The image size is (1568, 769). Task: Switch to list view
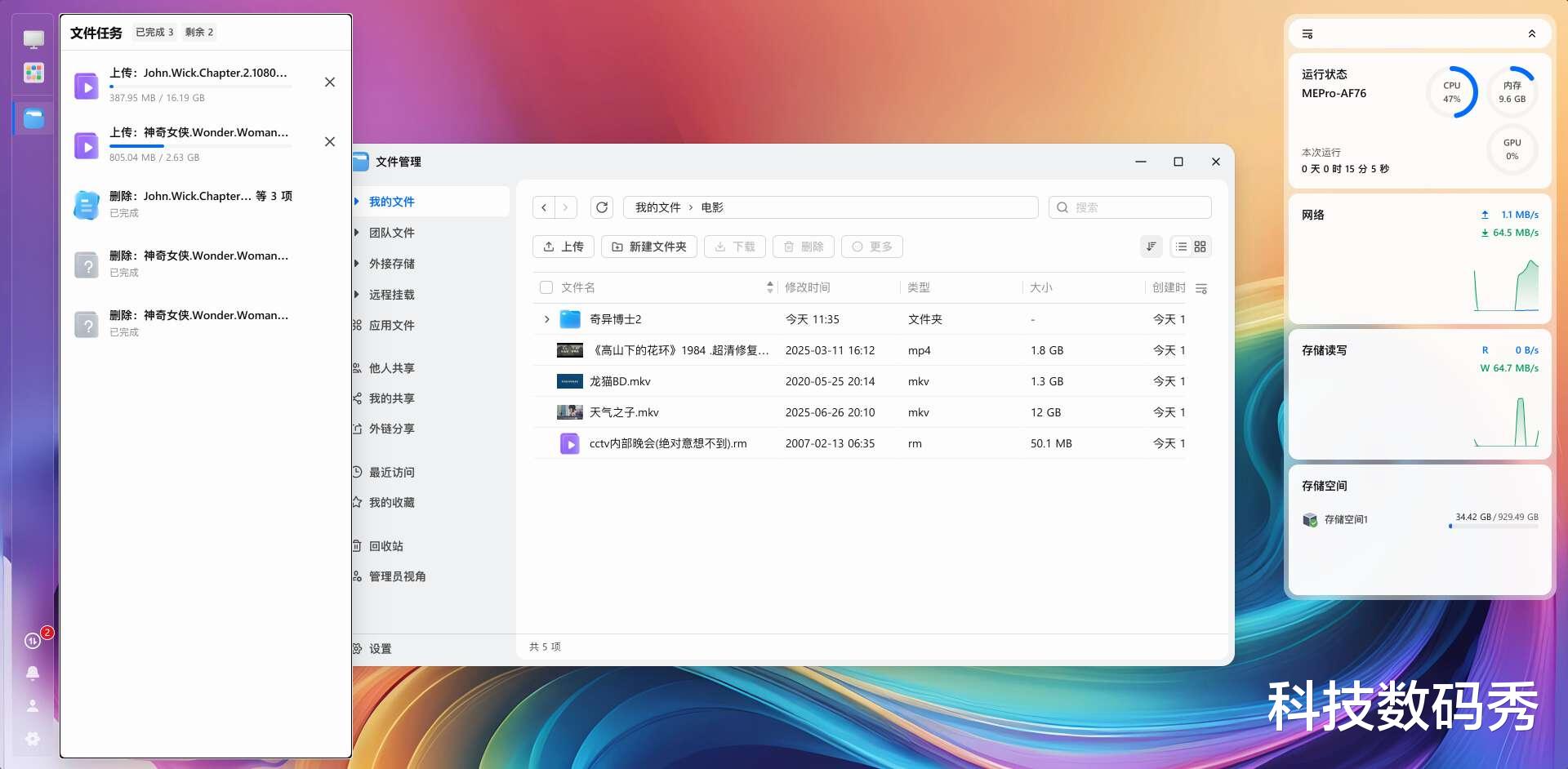coord(1181,247)
